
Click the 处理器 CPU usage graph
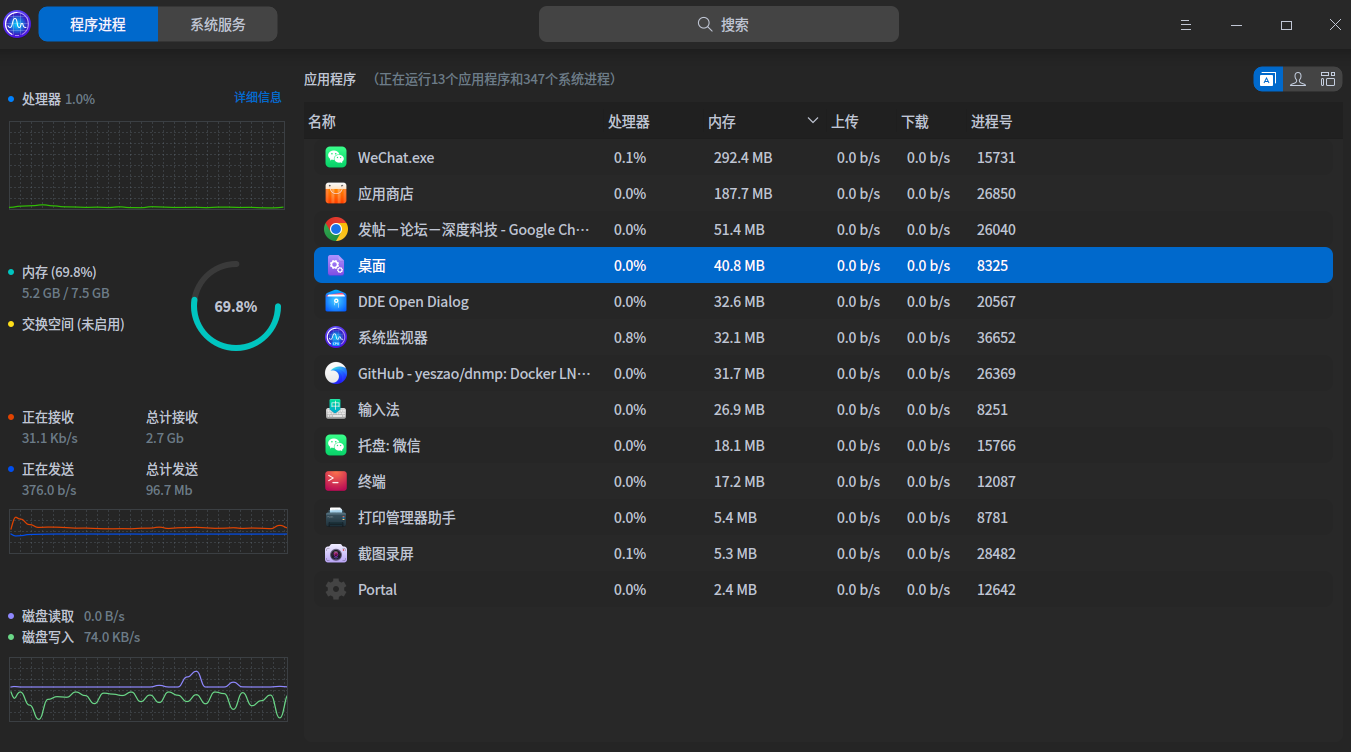pos(147,166)
